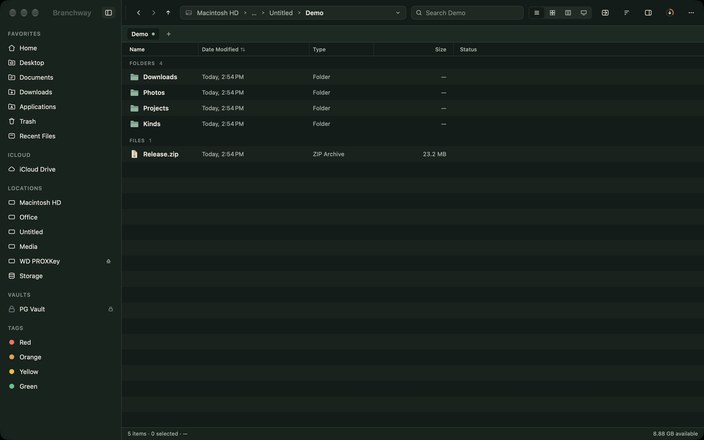This screenshot has height=440, width=704.
Task: Toggle the sidebar with the panel icon
Action: [108, 13]
